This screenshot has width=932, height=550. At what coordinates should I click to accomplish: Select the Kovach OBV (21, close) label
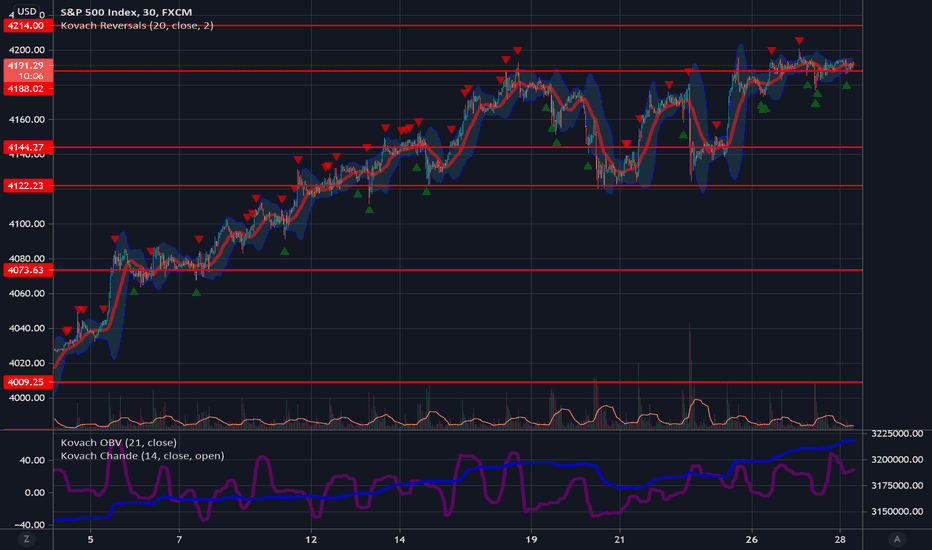coord(118,442)
